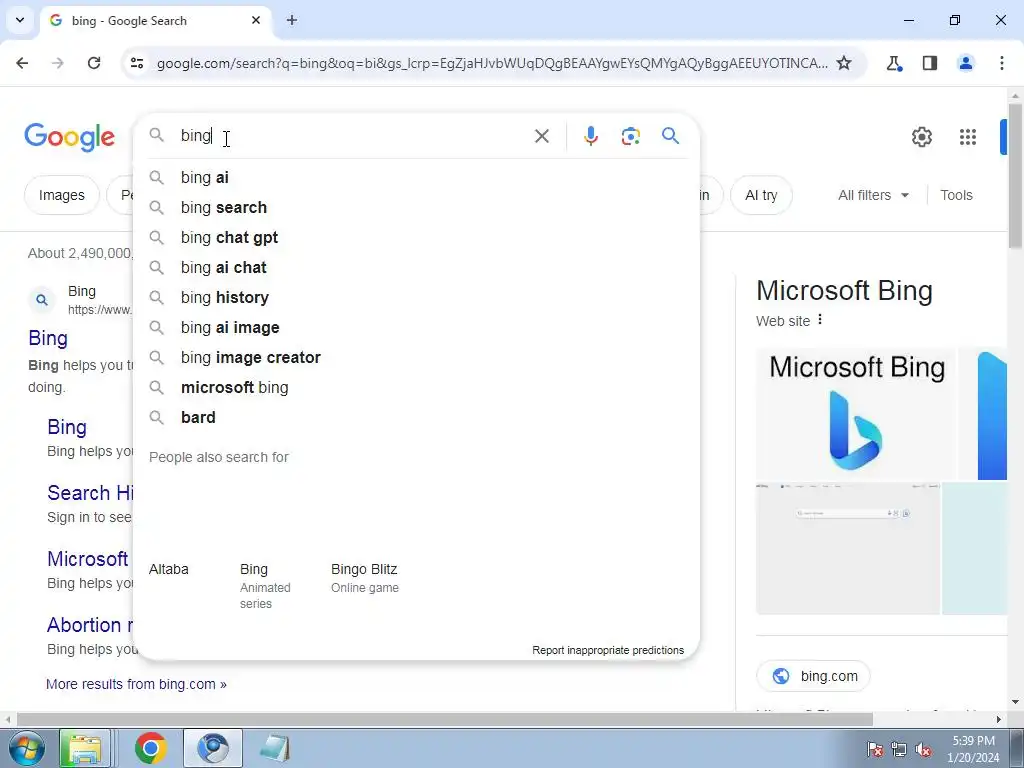Open File Explorer from the taskbar
Viewport: 1024px width, 768px height.
pyautogui.click(x=85, y=748)
